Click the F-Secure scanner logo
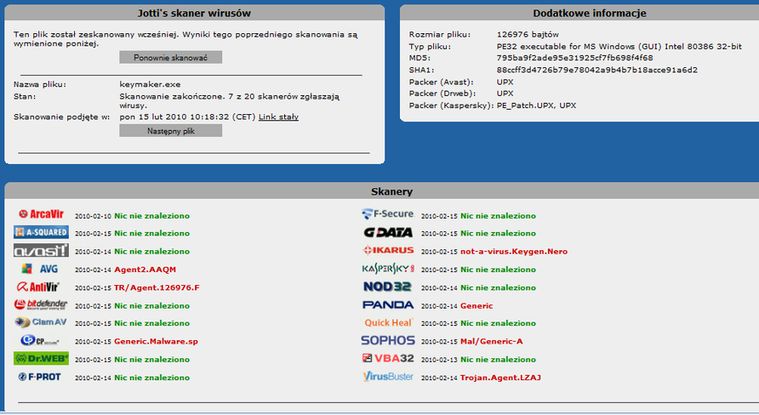 pyautogui.click(x=388, y=214)
